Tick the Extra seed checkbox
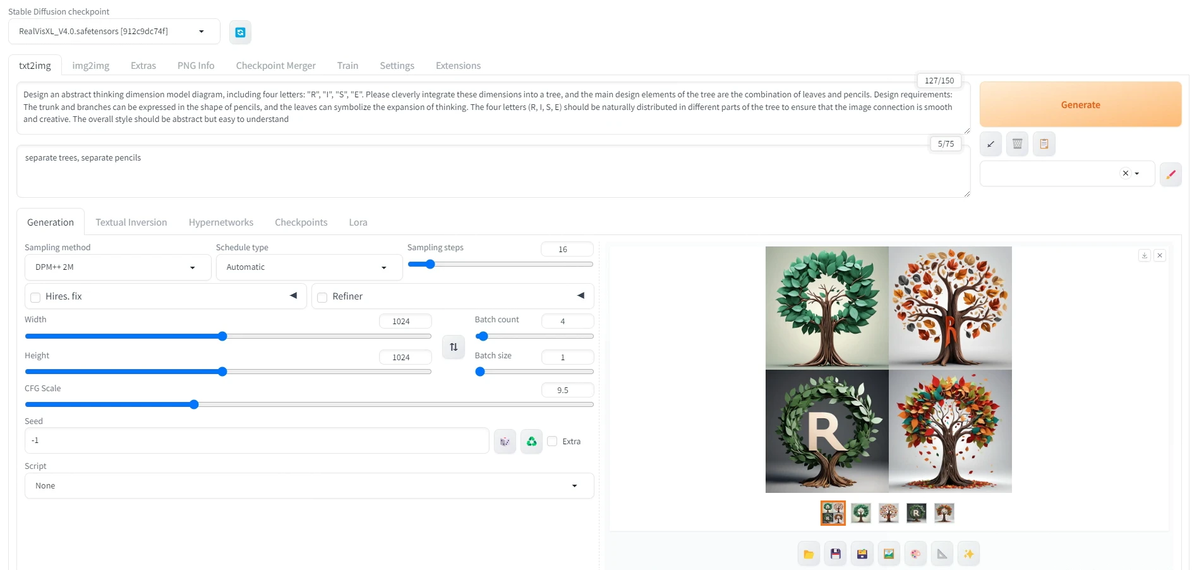Viewport: 1192px width, 570px height. (552, 441)
